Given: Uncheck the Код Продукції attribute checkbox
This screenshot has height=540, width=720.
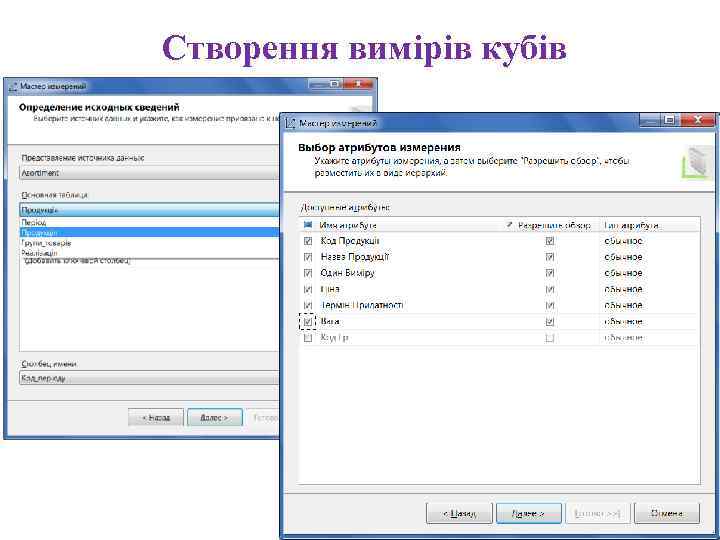Looking at the screenshot, I should [308, 241].
